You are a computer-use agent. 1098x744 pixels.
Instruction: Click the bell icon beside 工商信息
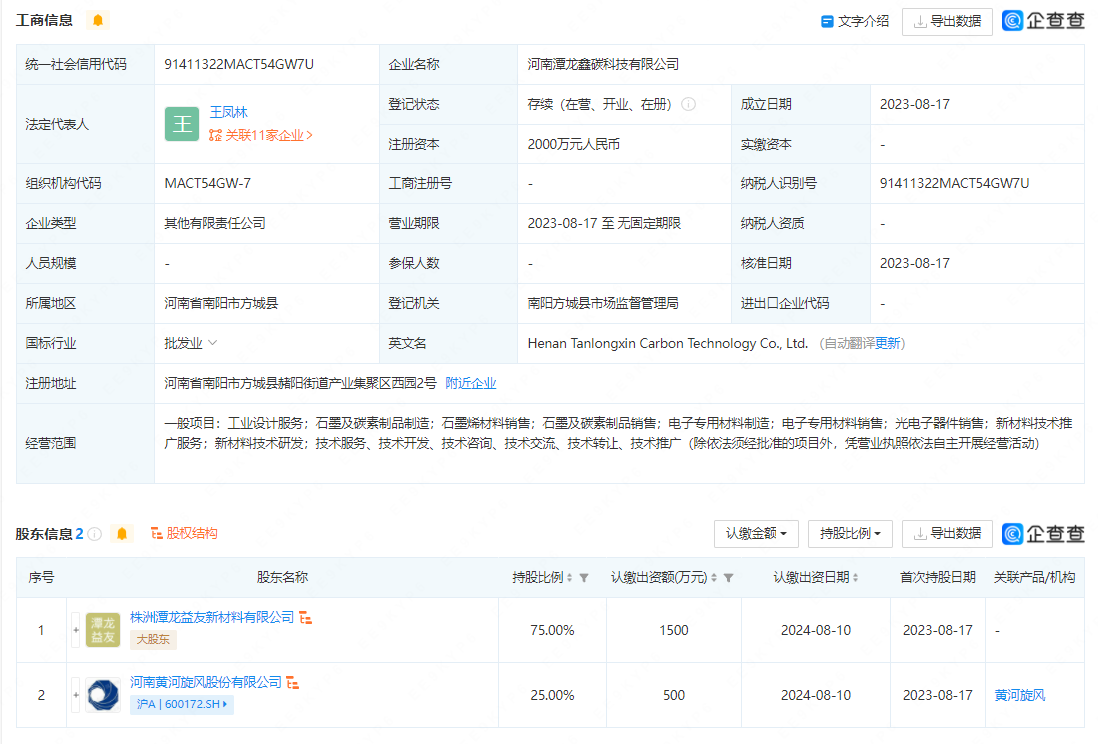(x=97, y=18)
